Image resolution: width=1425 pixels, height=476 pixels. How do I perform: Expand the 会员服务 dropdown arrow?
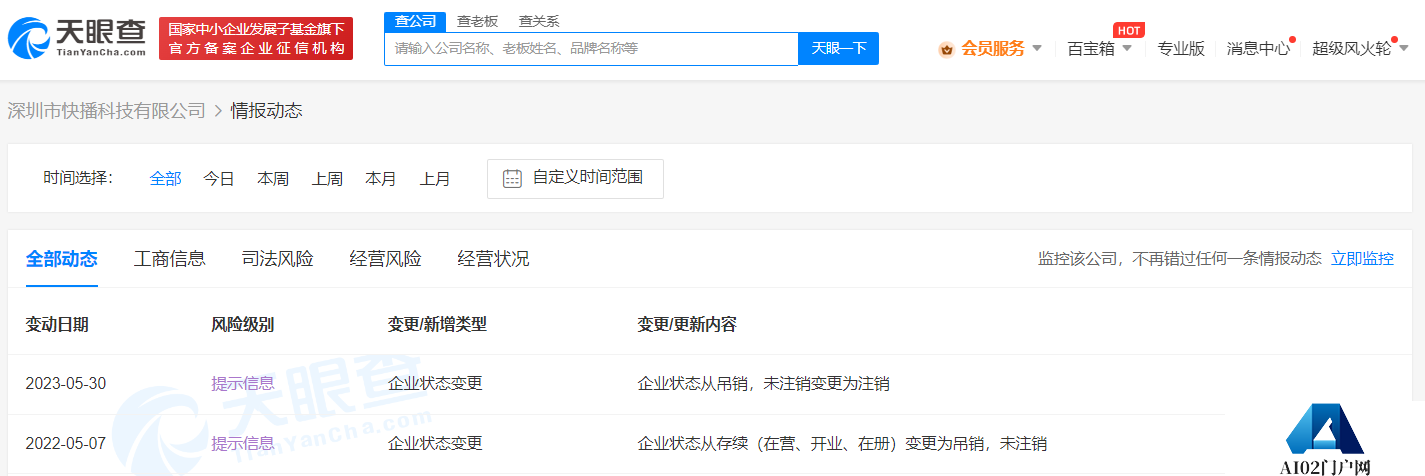click(1037, 48)
